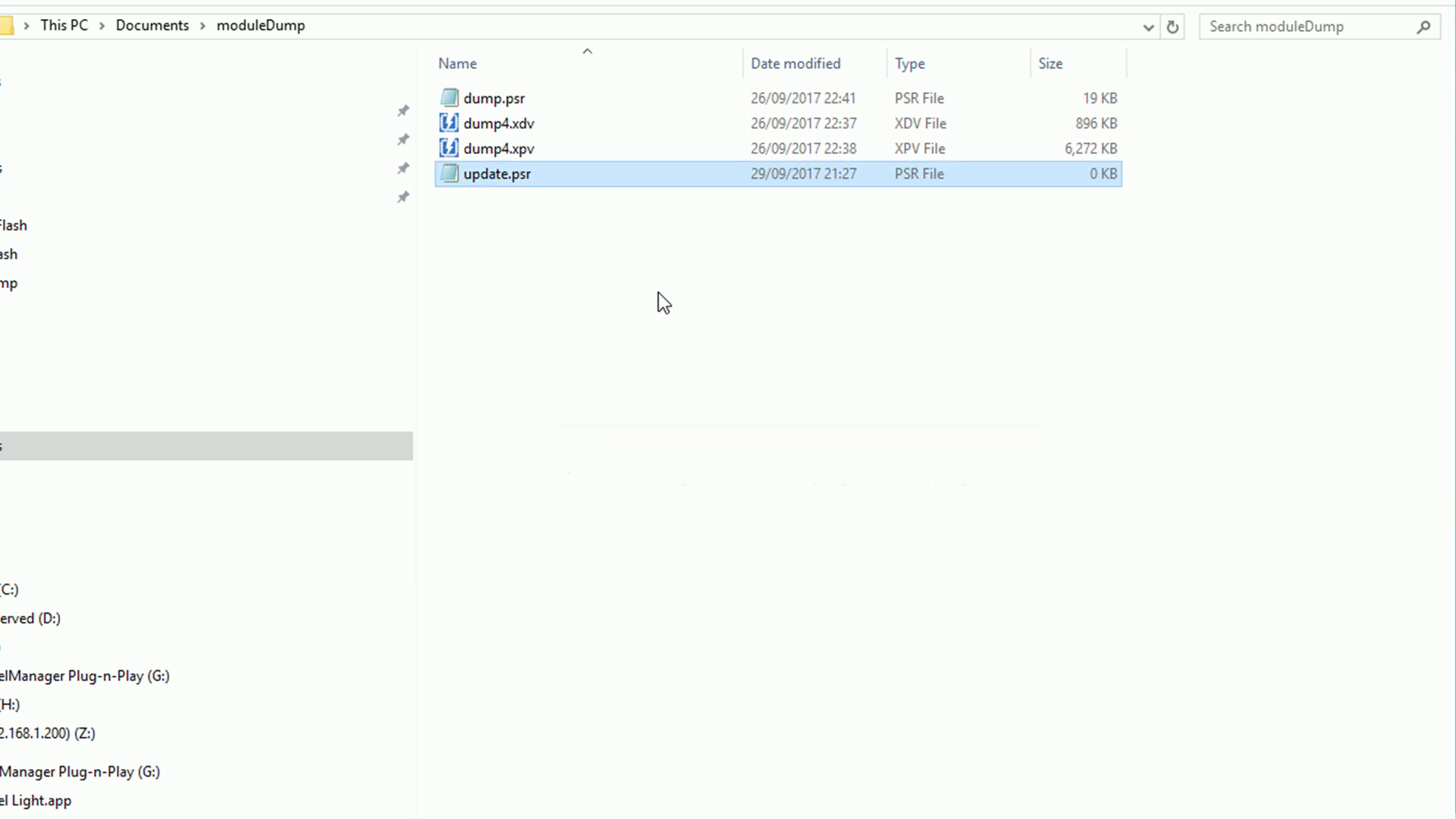Reverse sorting with the Name column arrow

coord(587,51)
